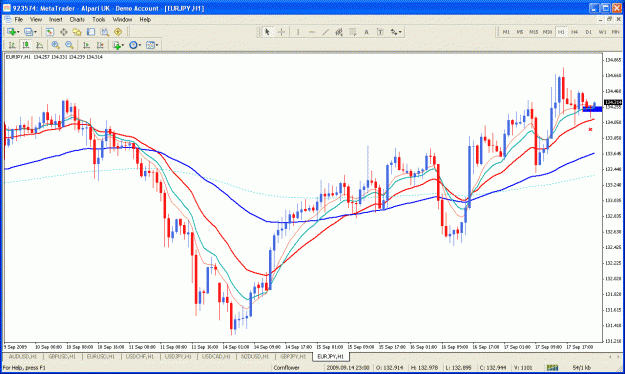
Task: Draw a horizontal line tool
Action: click(312, 32)
